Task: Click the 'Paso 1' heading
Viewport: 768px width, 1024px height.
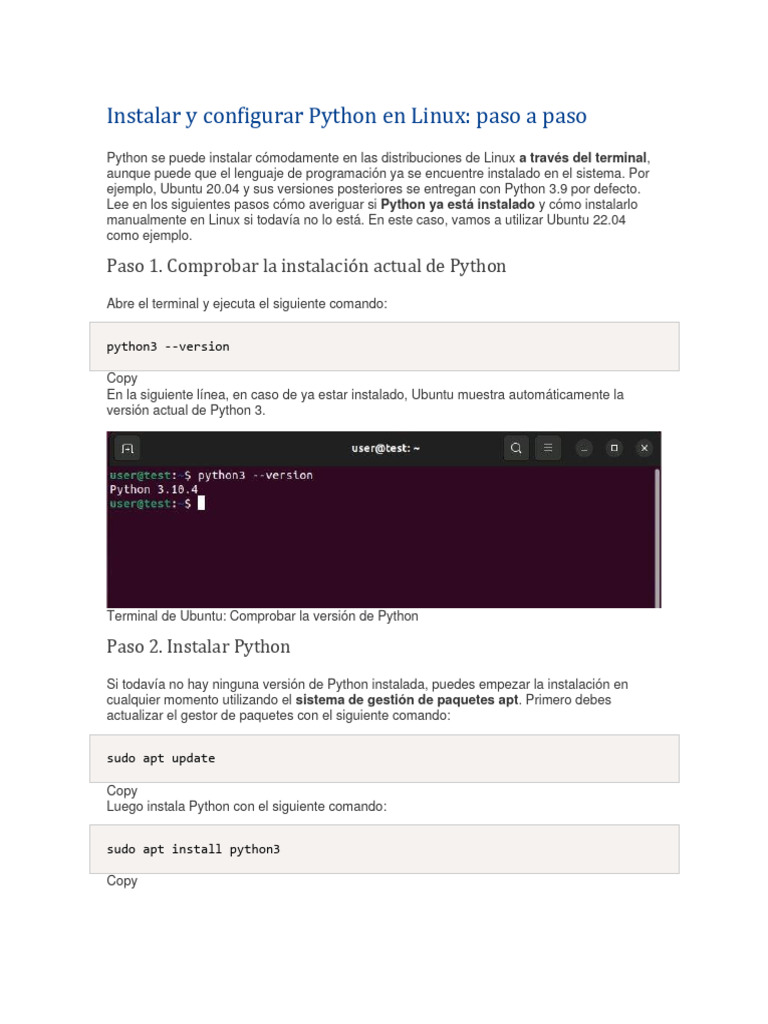Action: click(x=306, y=266)
